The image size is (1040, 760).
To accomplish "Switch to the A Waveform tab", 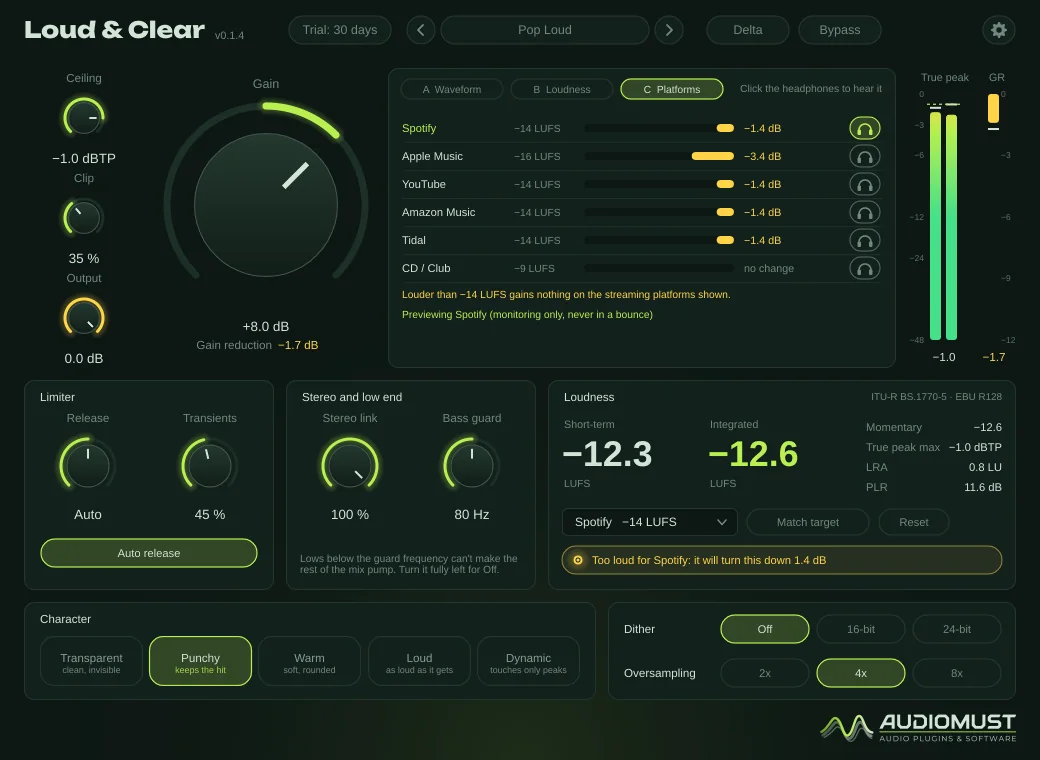I will pos(452,89).
